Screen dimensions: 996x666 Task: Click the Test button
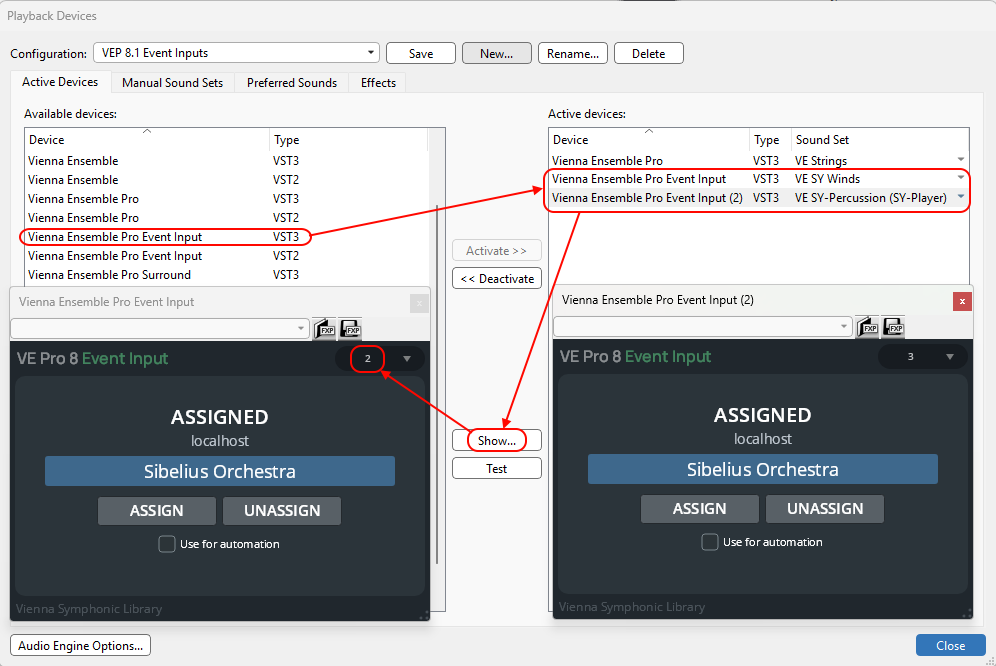pyautogui.click(x=497, y=468)
